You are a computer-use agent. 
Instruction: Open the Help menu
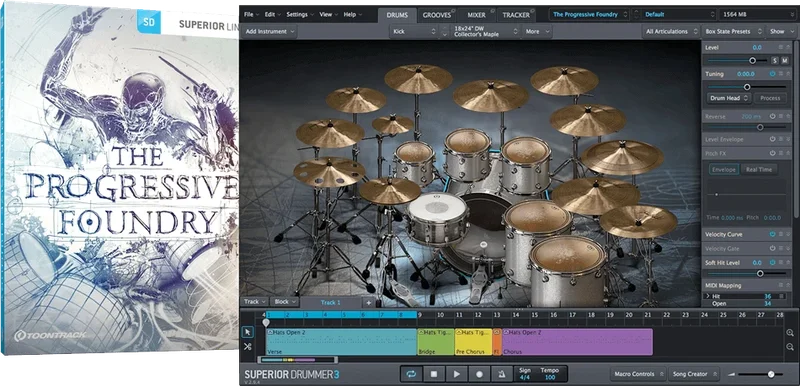click(352, 14)
